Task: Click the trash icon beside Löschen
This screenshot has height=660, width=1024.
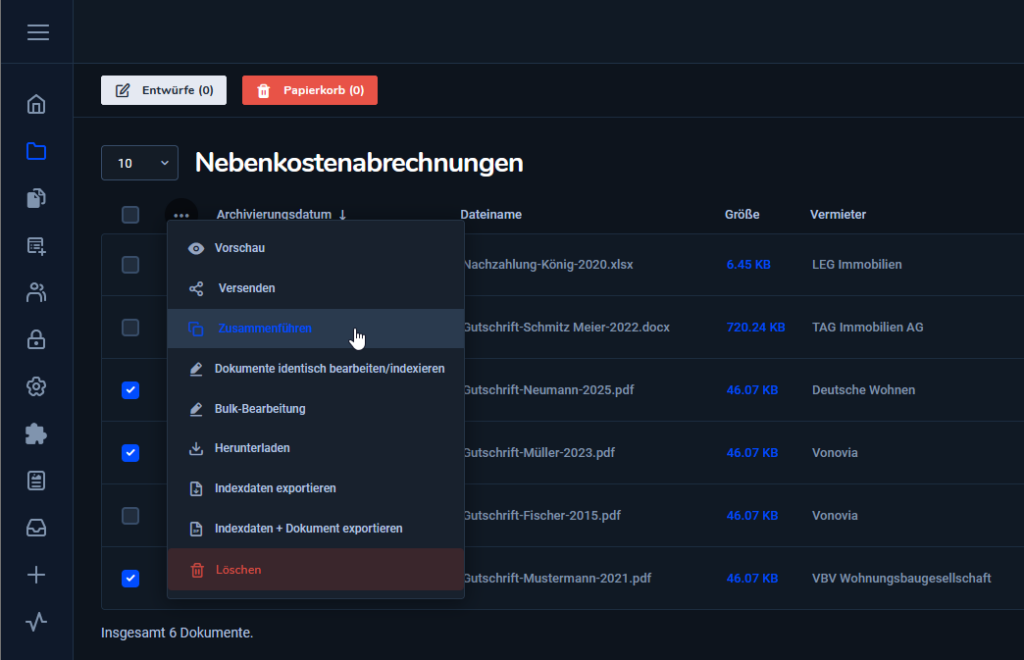Action: pos(197,570)
